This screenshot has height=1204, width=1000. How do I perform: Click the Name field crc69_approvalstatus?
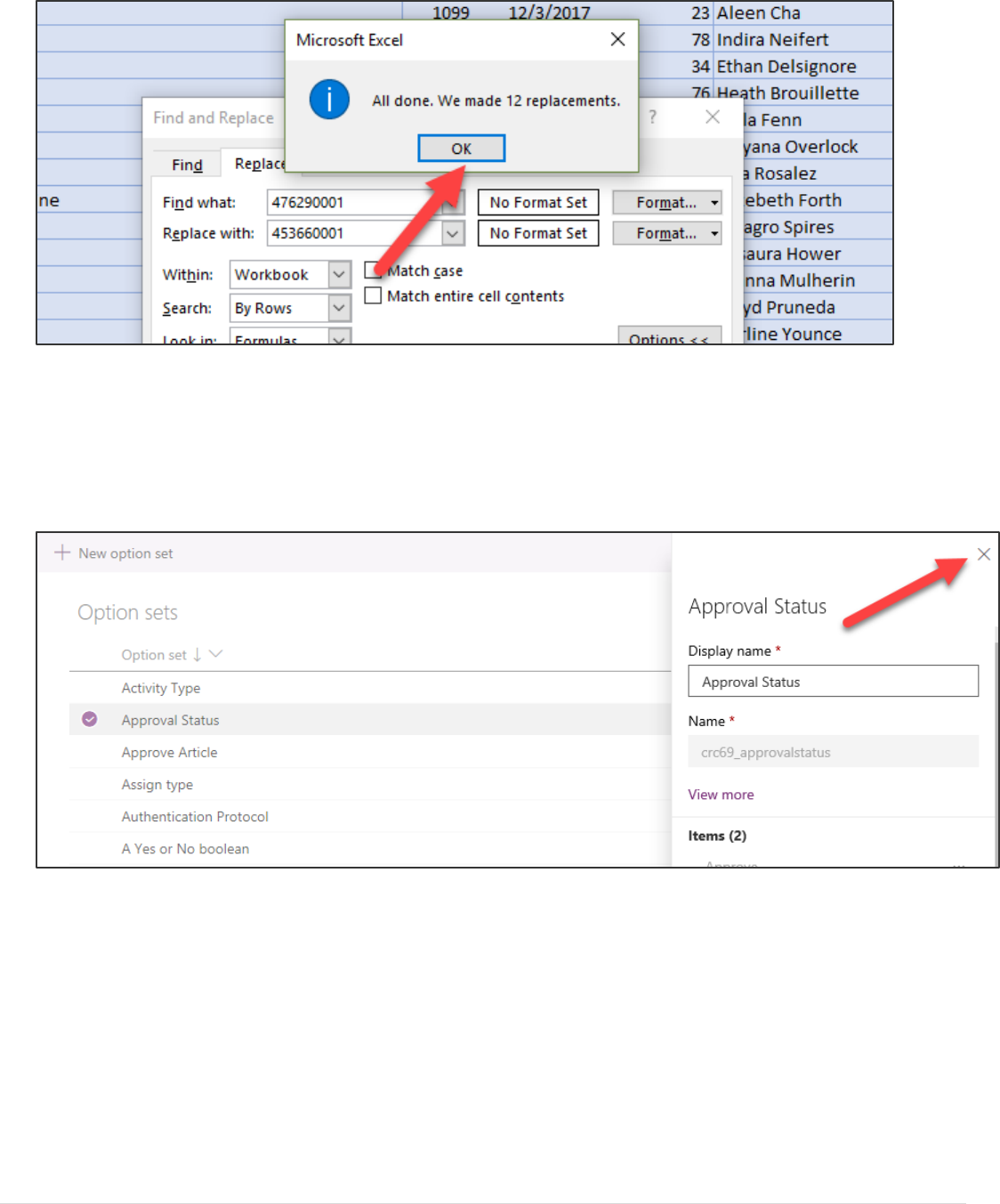pos(833,752)
